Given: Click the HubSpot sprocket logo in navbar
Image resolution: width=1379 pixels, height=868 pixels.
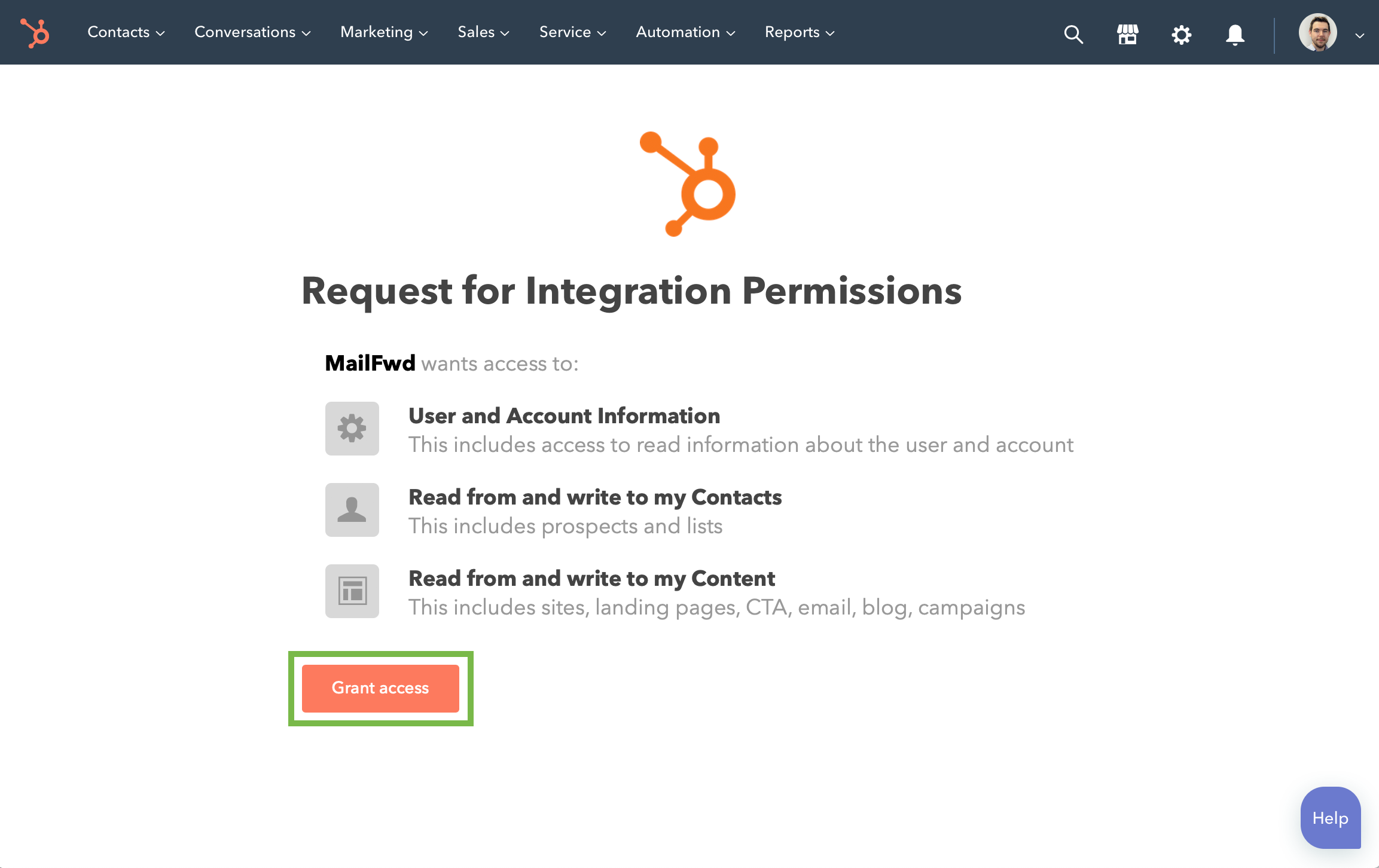Looking at the screenshot, I should click(x=35, y=33).
